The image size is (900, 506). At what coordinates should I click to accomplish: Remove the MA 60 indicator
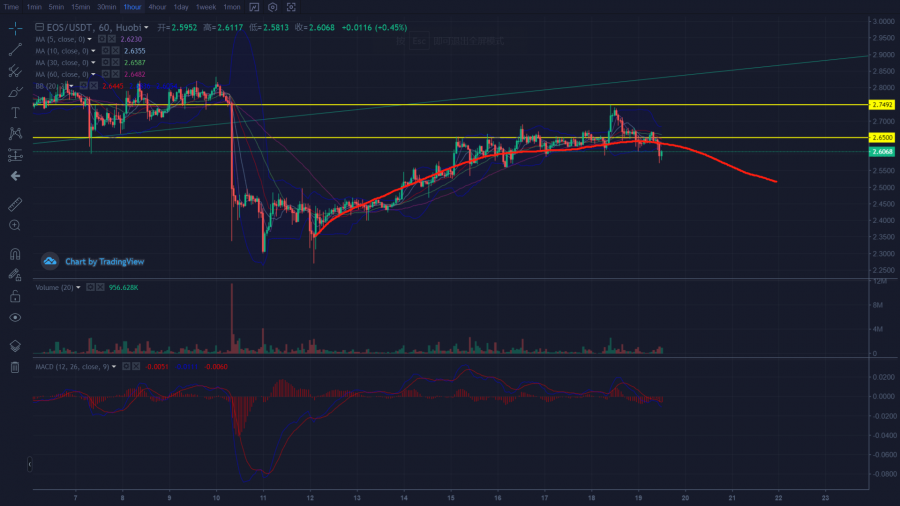(x=115, y=74)
